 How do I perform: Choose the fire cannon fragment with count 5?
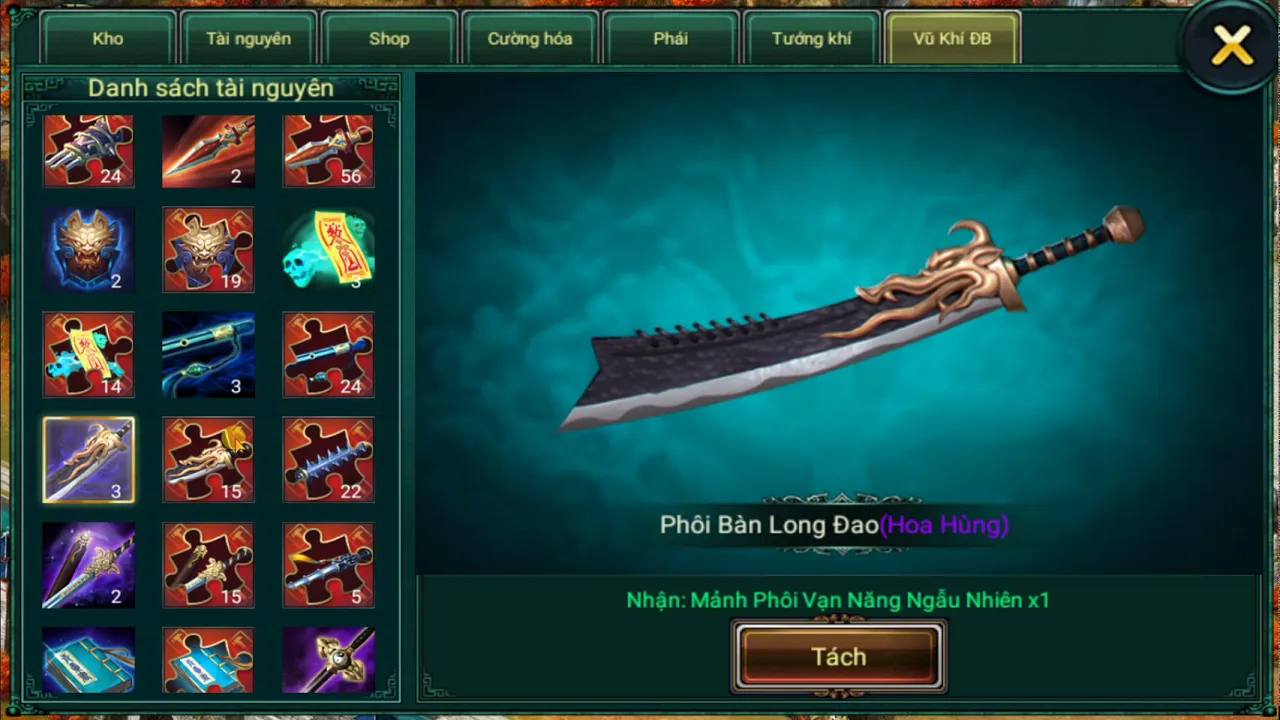pos(328,565)
